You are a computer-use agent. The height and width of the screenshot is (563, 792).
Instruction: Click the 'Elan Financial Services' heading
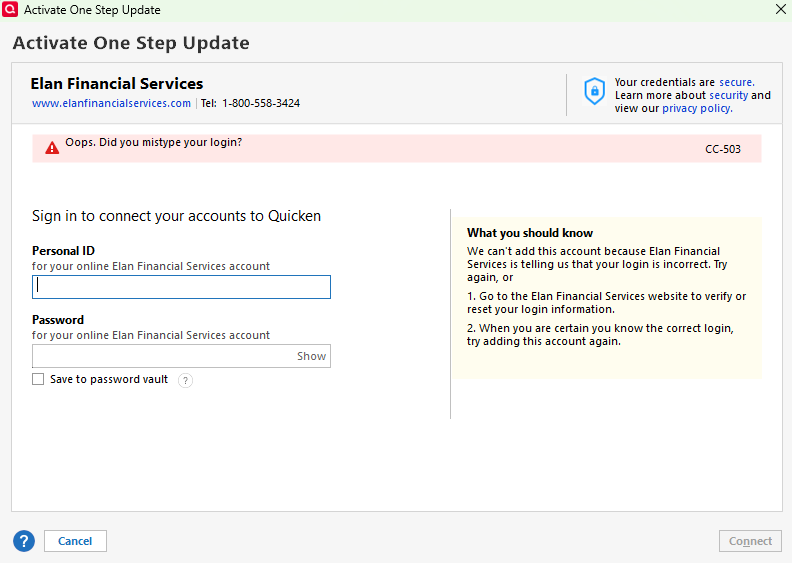point(117,83)
